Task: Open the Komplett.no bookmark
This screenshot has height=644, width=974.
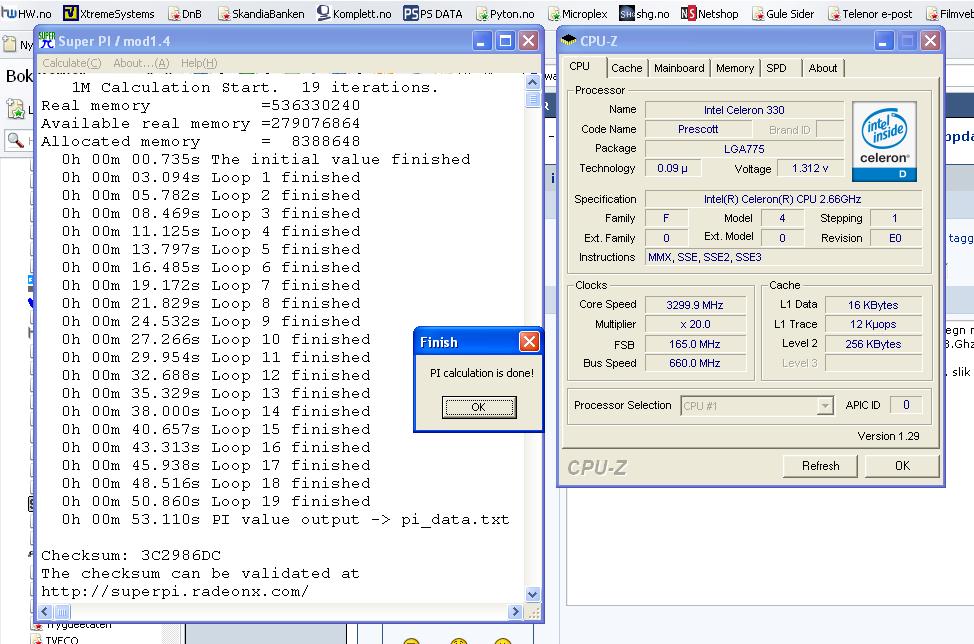Action: click(x=354, y=13)
